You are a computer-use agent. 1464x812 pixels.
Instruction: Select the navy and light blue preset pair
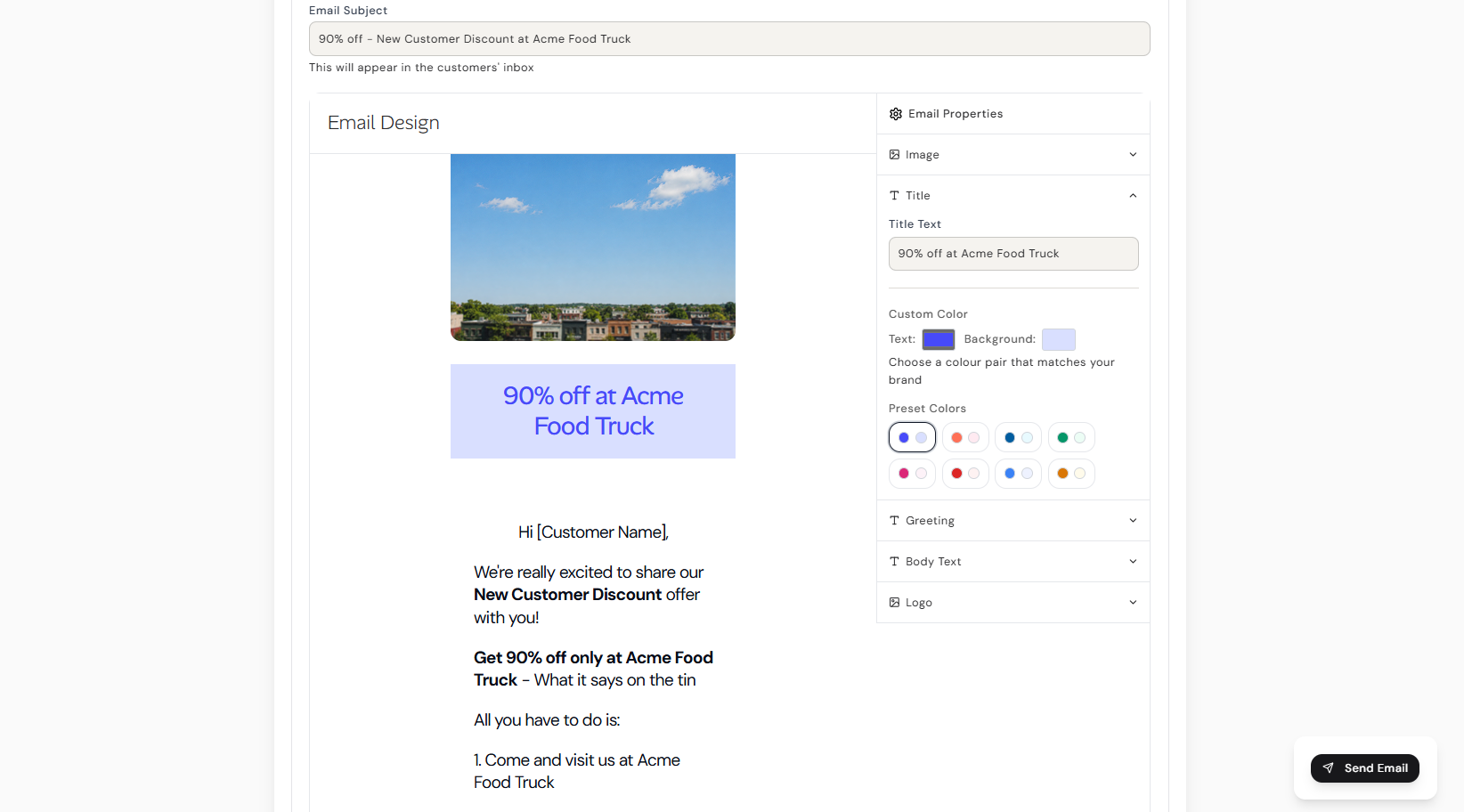click(1018, 437)
